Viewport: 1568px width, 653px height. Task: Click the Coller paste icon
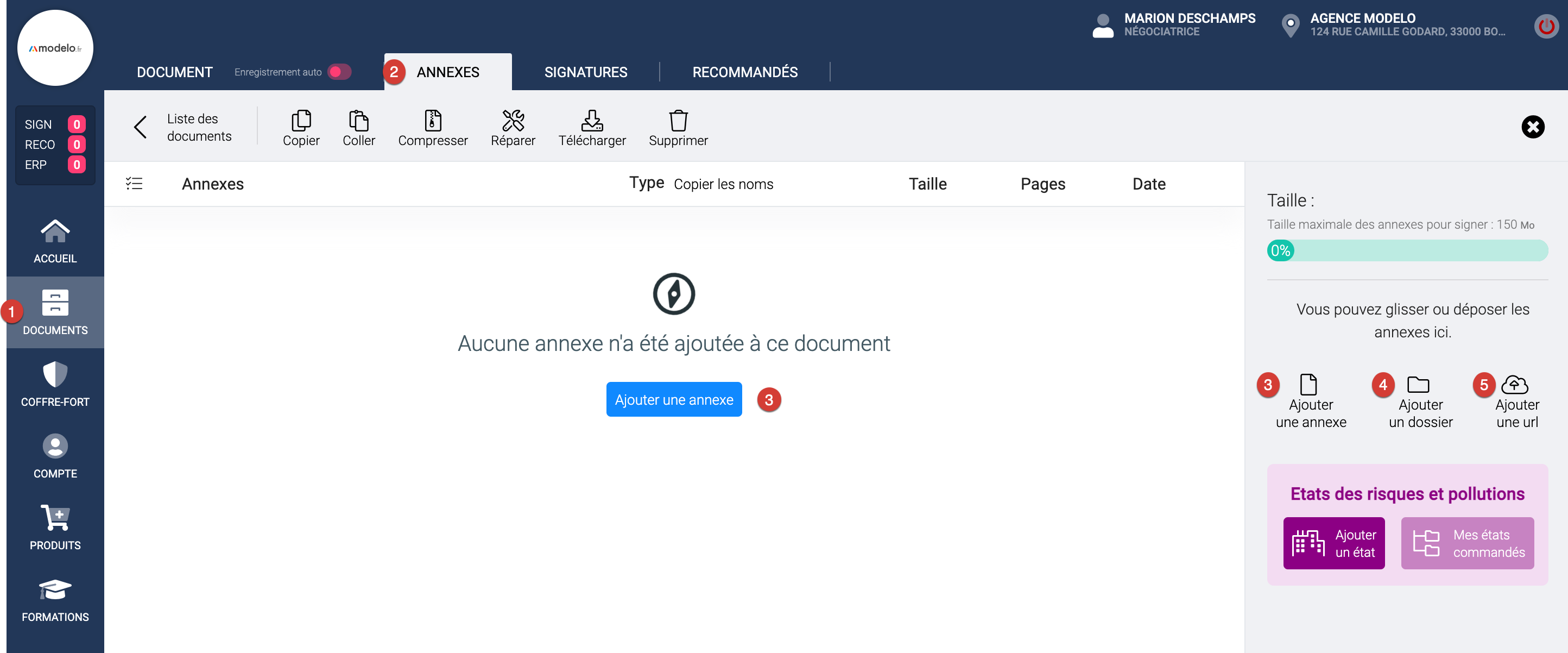point(358,121)
